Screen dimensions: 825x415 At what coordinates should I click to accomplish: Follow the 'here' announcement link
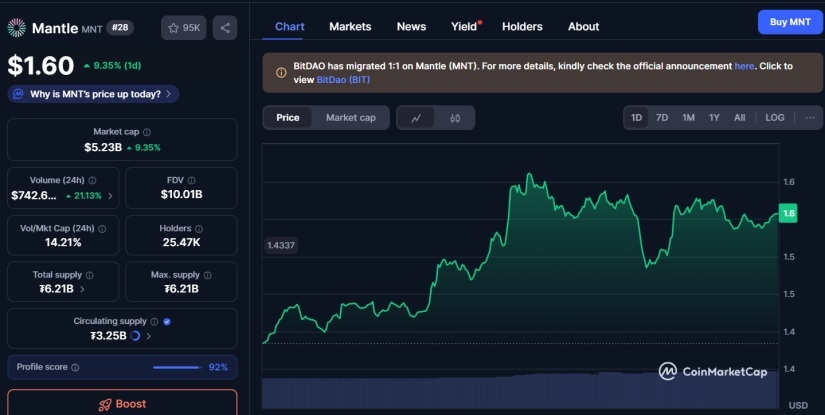click(x=744, y=66)
